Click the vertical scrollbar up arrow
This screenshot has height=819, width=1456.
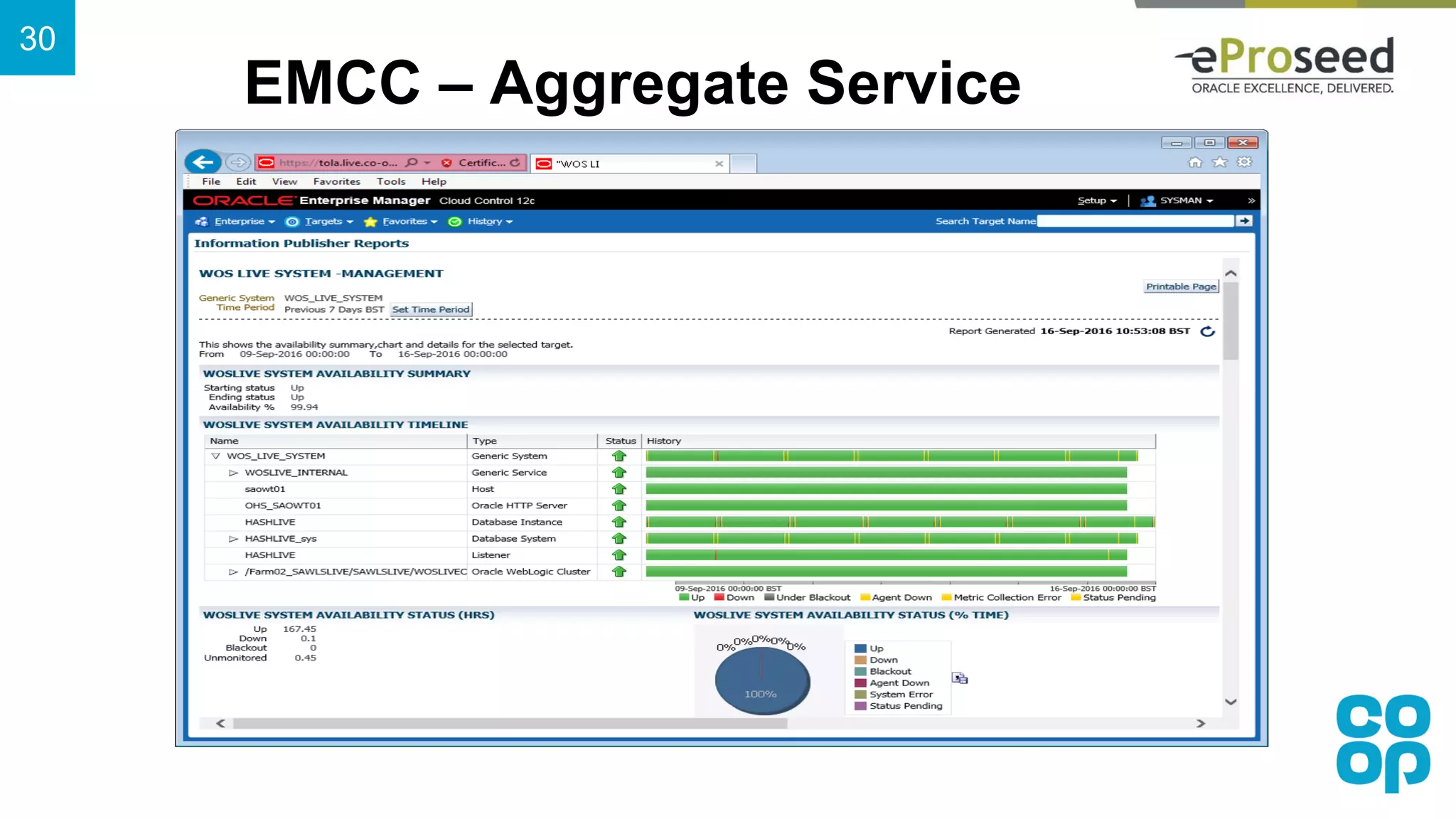tap(1231, 273)
